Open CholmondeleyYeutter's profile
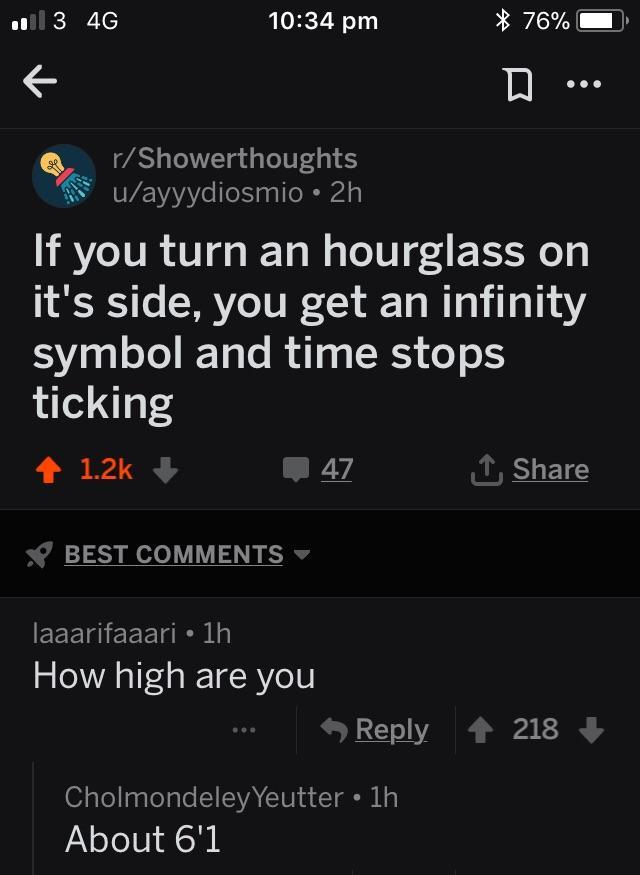This screenshot has height=875, width=640. pyautogui.click(x=204, y=797)
